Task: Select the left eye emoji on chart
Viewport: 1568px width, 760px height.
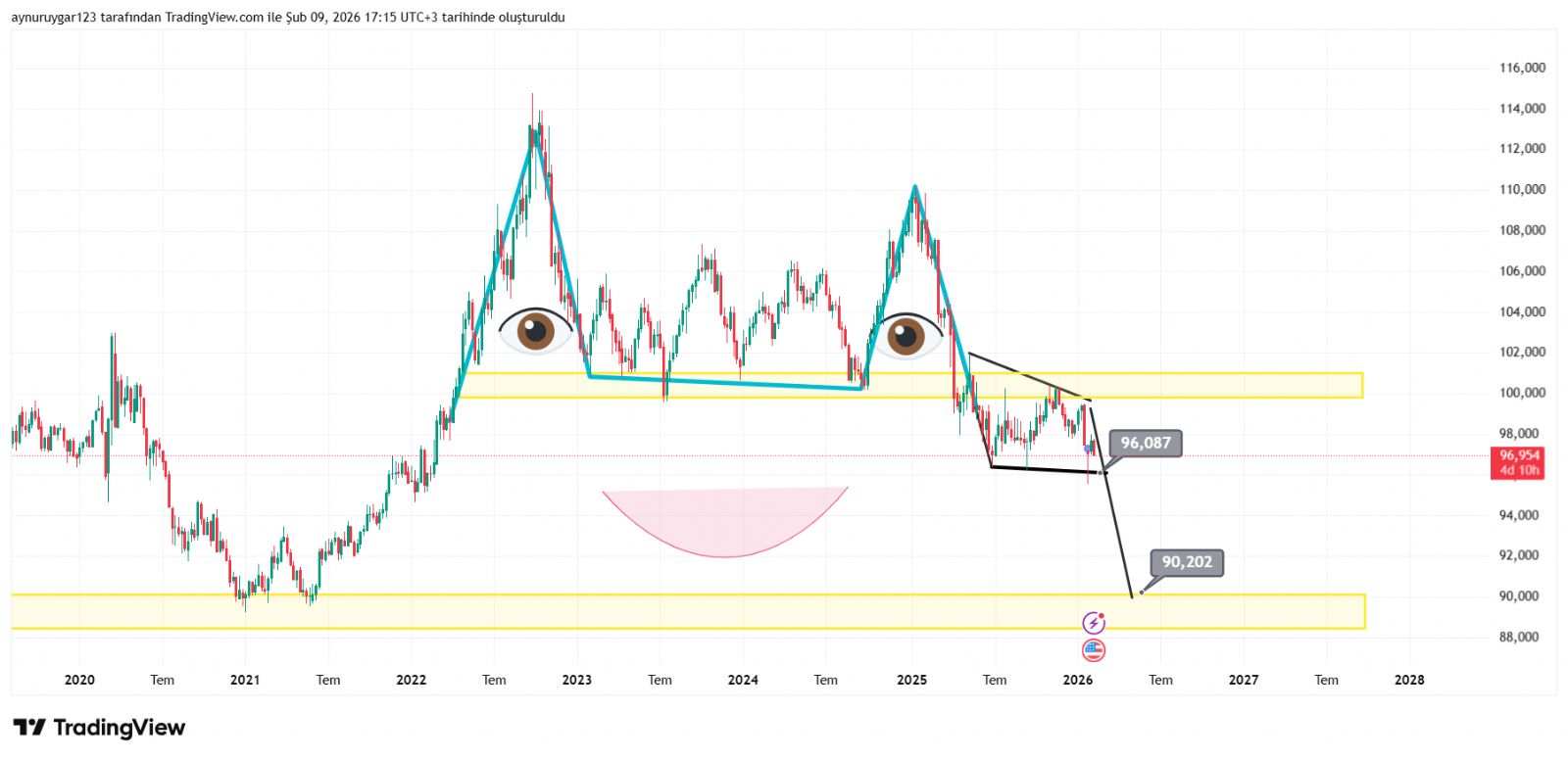Action: point(535,331)
